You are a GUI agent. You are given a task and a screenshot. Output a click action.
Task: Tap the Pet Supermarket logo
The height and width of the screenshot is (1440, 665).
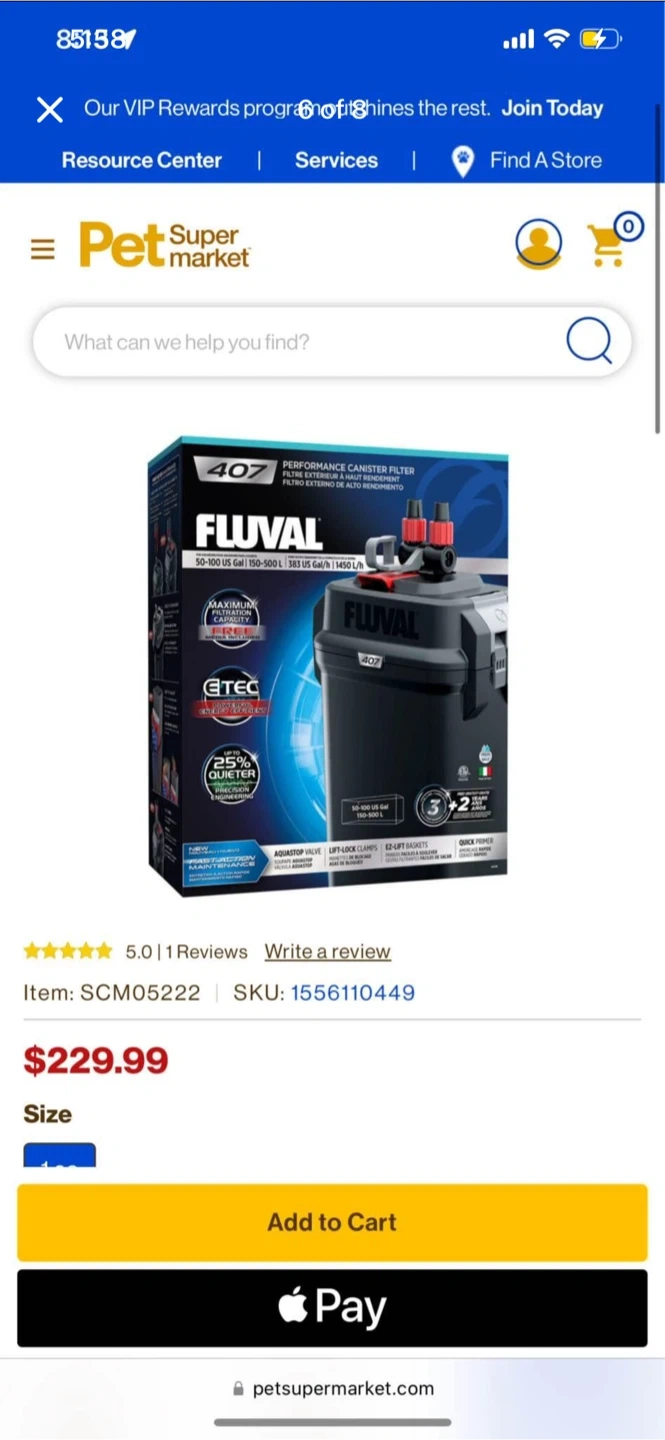[x=165, y=244]
